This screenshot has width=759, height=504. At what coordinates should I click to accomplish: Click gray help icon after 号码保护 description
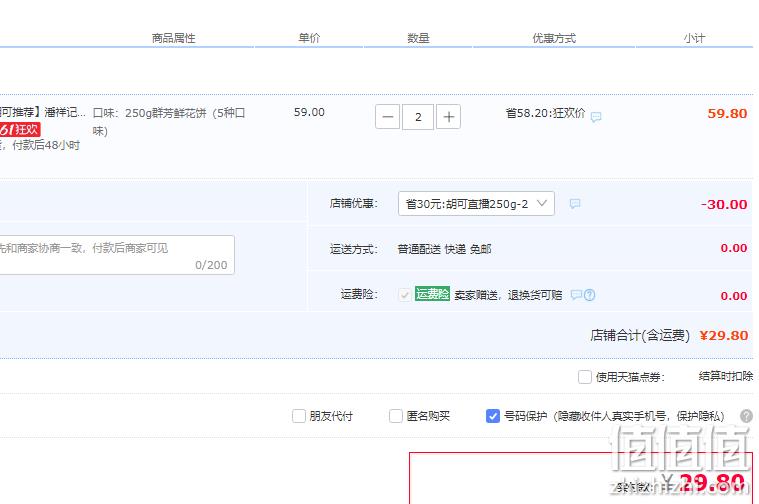pyautogui.click(x=746, y=416)
